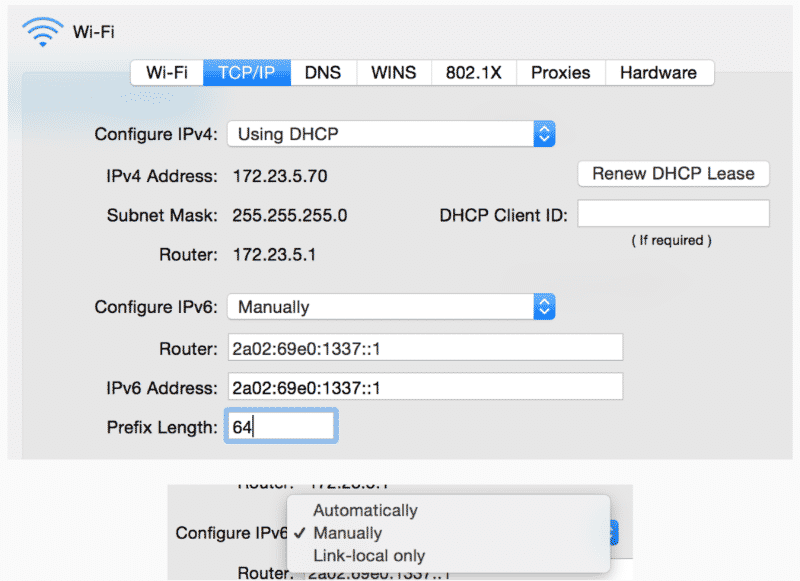View the Wi-Fi settings tab
The width and height of the screenshot is (800, 581).
166,72
